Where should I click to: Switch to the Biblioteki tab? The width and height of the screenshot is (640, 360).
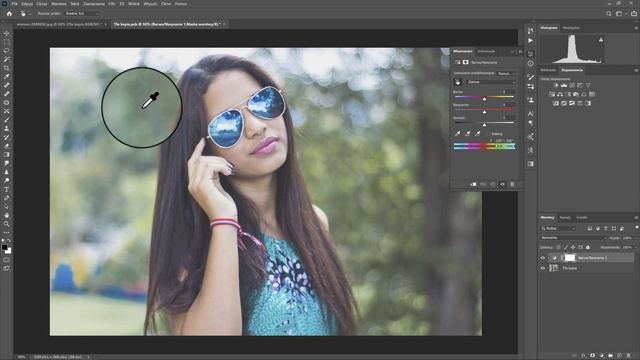pyautogui.click(x=548, y=70)
